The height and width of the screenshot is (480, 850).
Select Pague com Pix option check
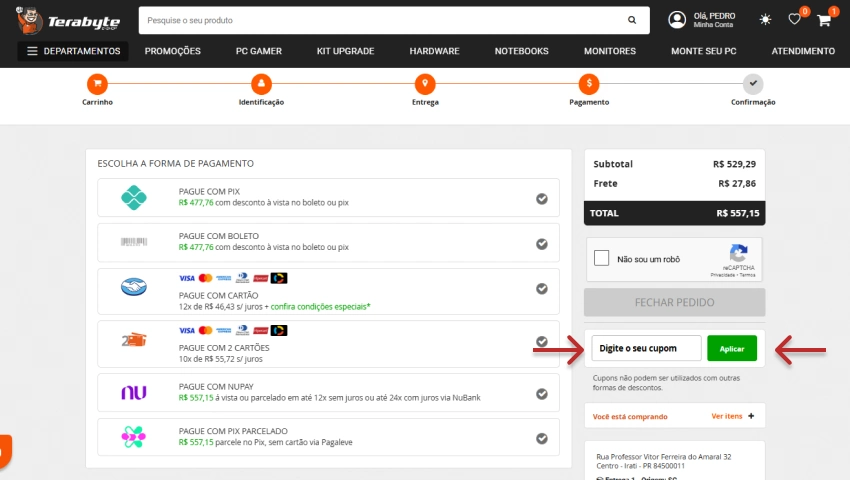542,199
